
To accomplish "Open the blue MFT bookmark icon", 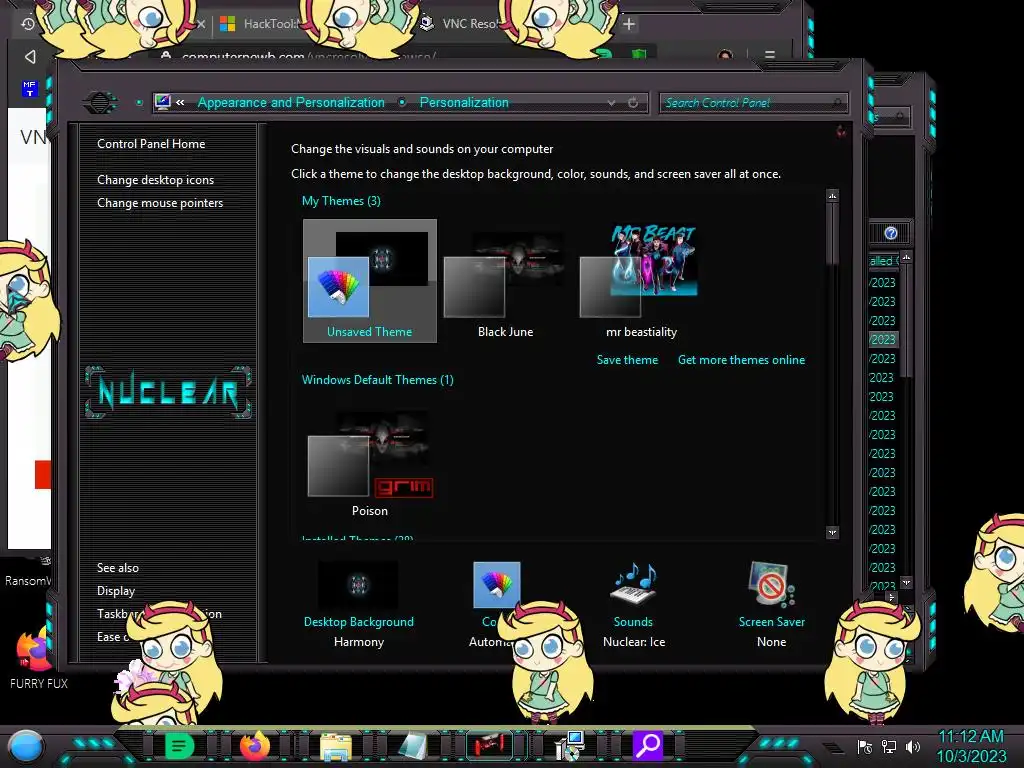I will 29,89.
